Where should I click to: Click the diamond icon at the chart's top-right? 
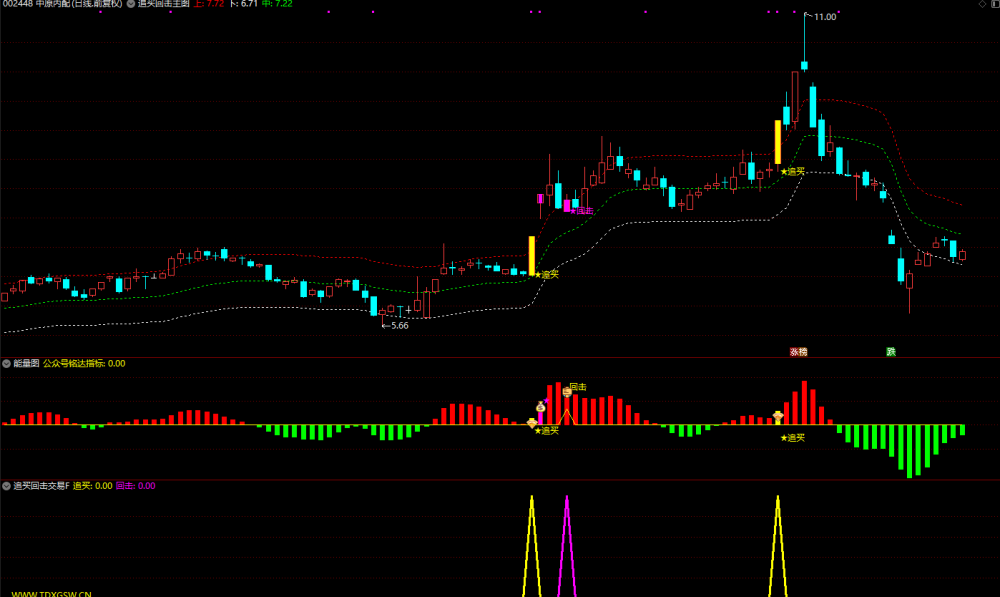click(x=982, y=4)
